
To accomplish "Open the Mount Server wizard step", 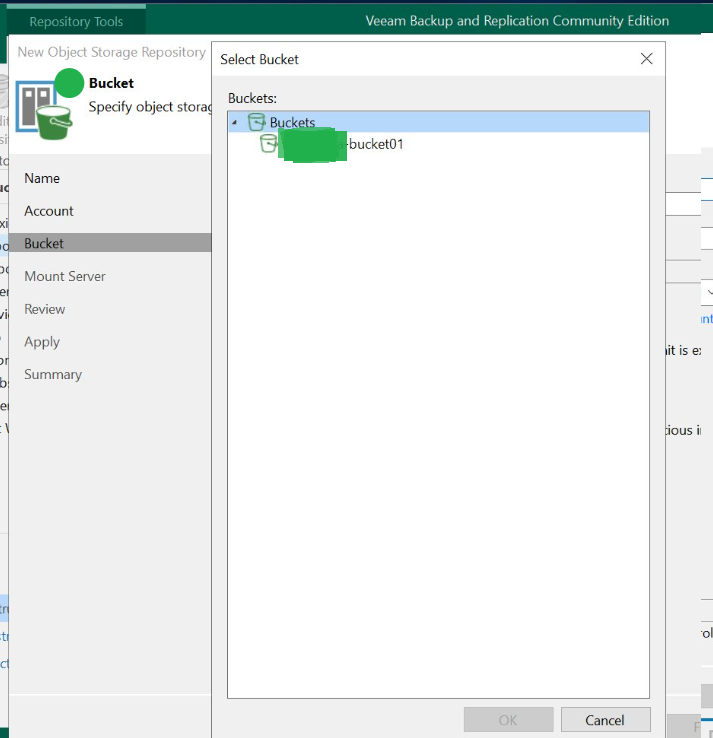I will point(65,276).
